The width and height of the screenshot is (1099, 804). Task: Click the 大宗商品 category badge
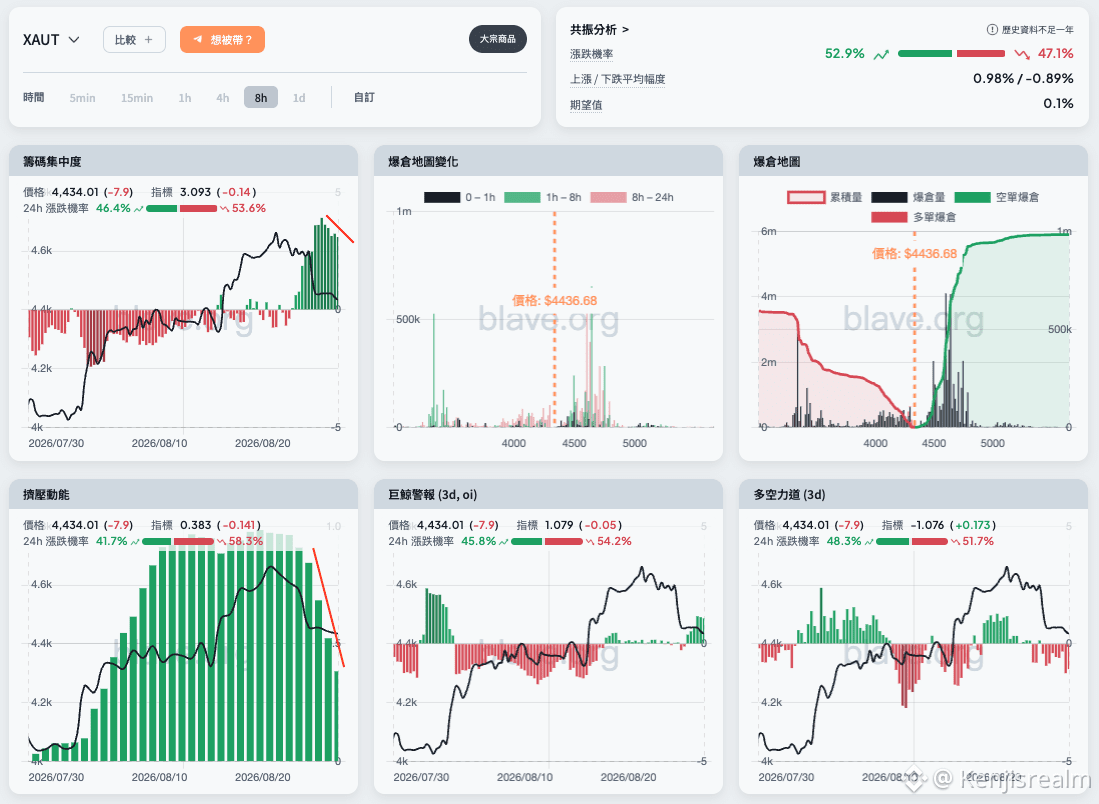pyautogui.click(x=498, y=39)
